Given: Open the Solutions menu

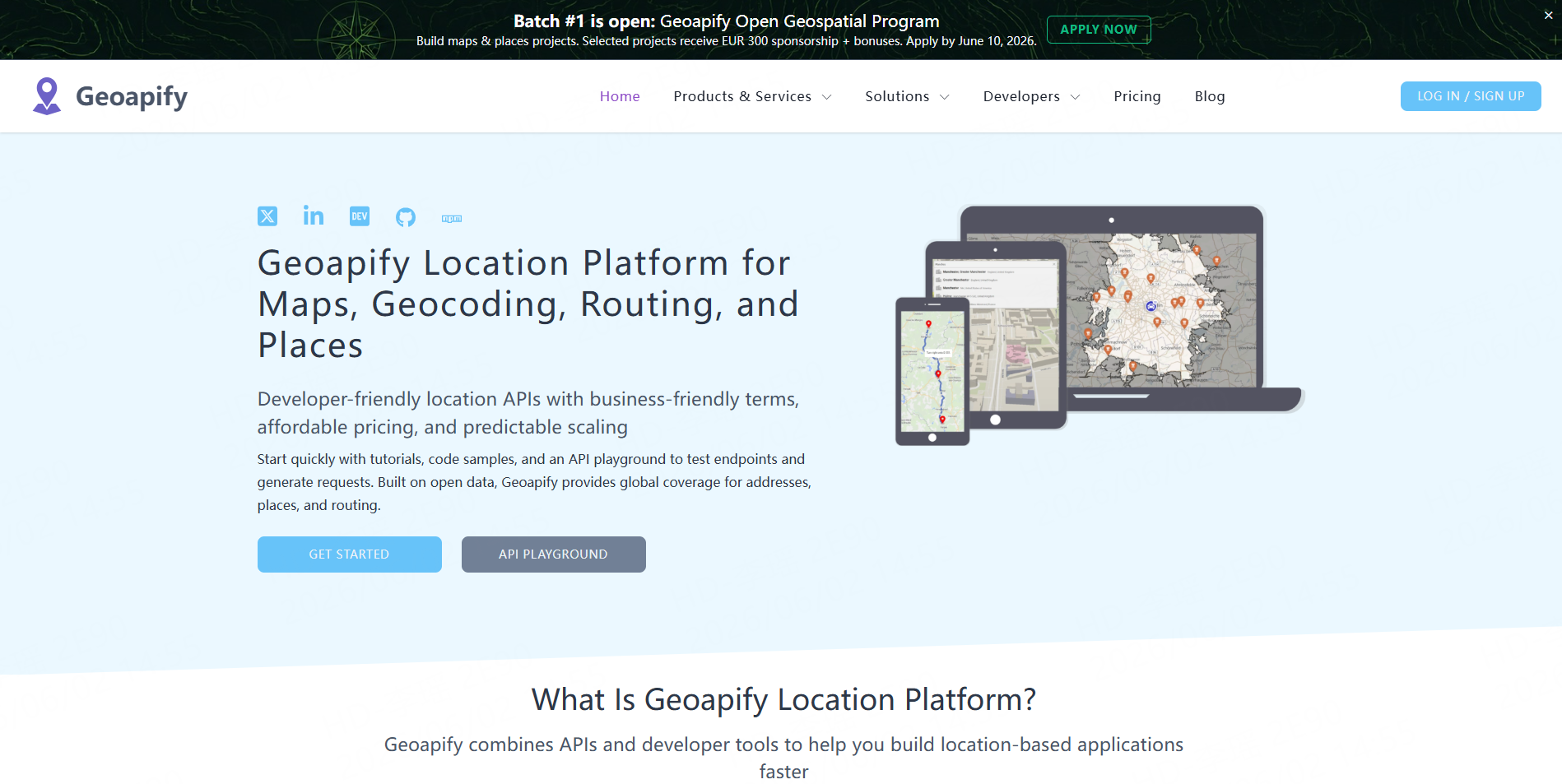Looking at the screenshot, I should 897,96.
